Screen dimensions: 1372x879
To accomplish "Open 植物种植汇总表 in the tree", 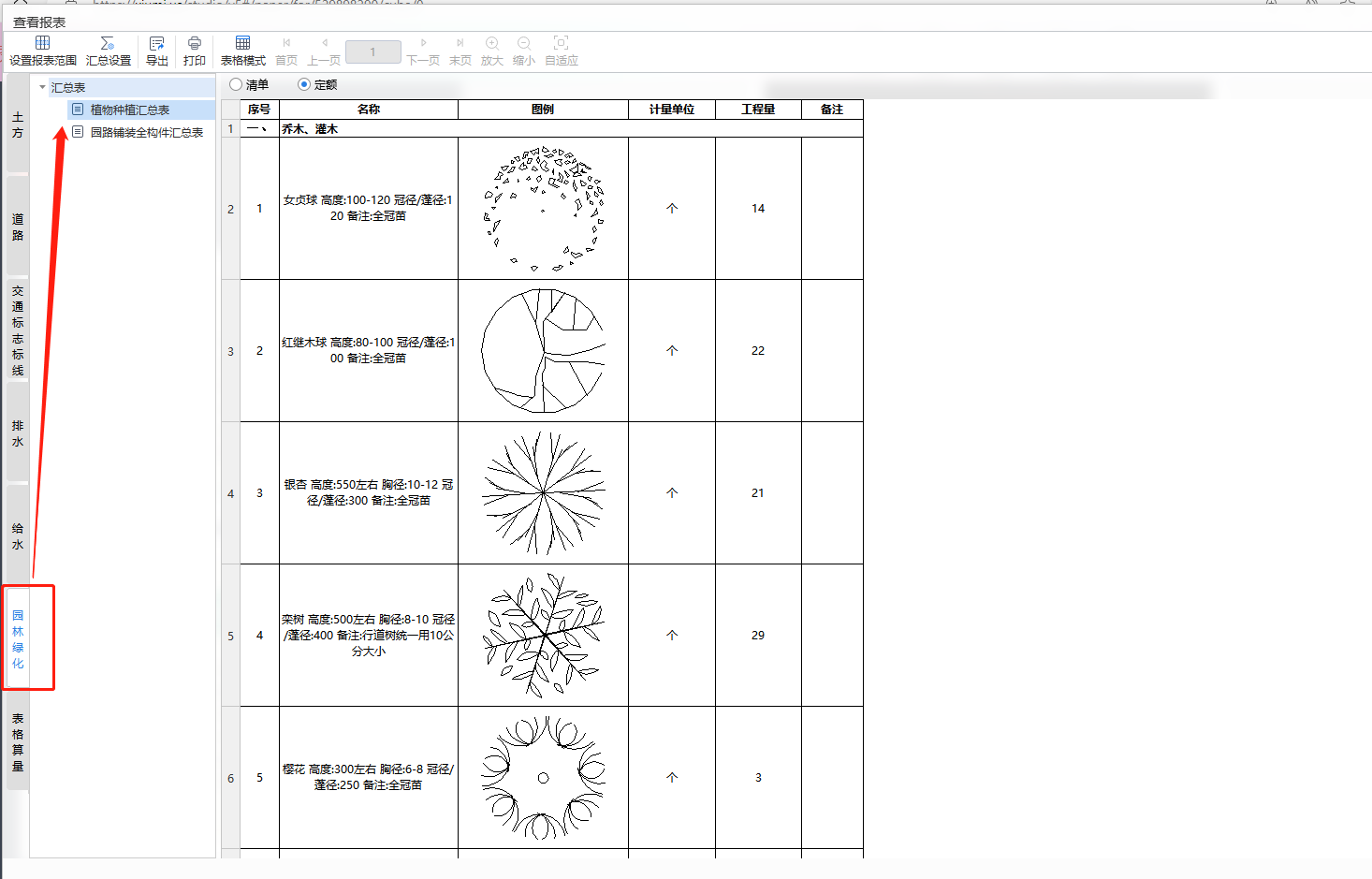I will pyautogui.click(x=129, y=110).
